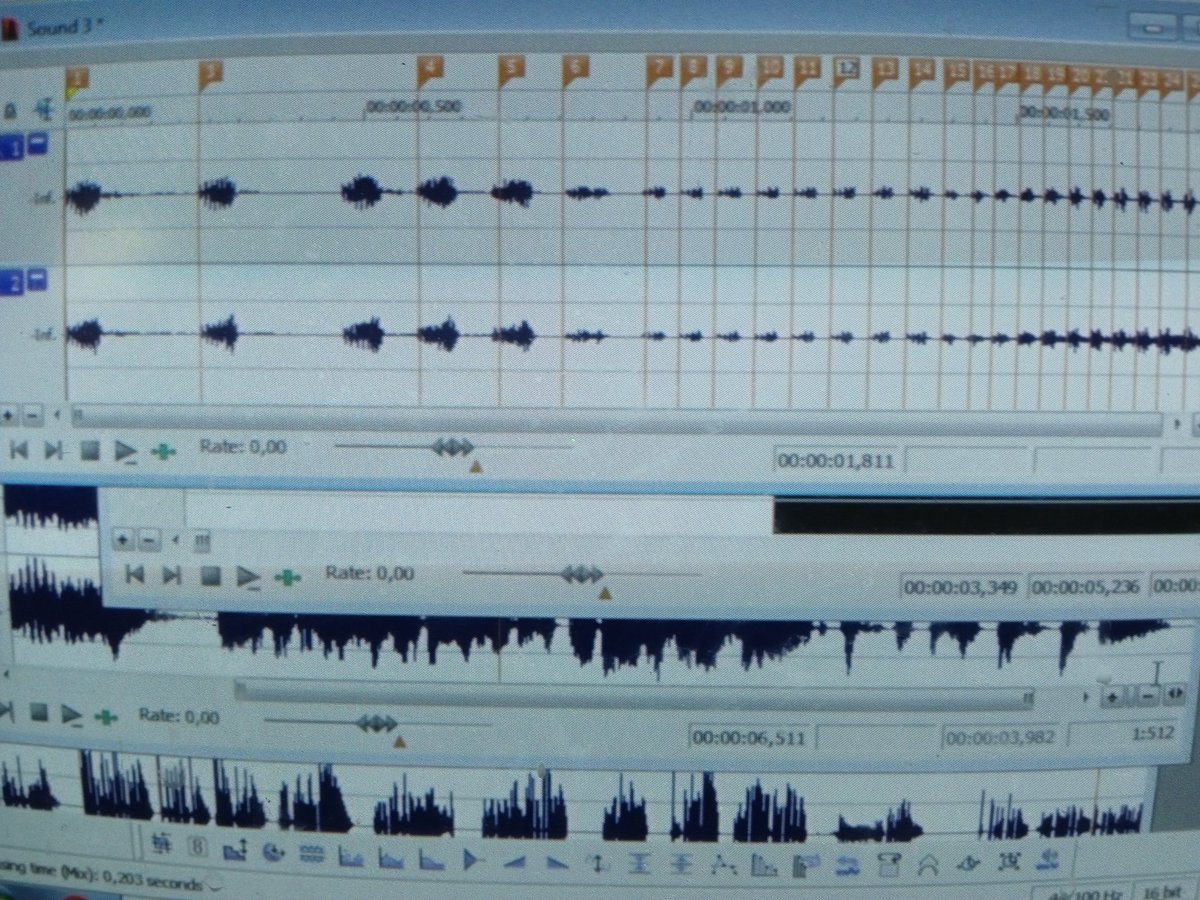Click the Sound 3 horizontal scrollbar
Screen dimensions: 1200x900
[x=615, y=420]
